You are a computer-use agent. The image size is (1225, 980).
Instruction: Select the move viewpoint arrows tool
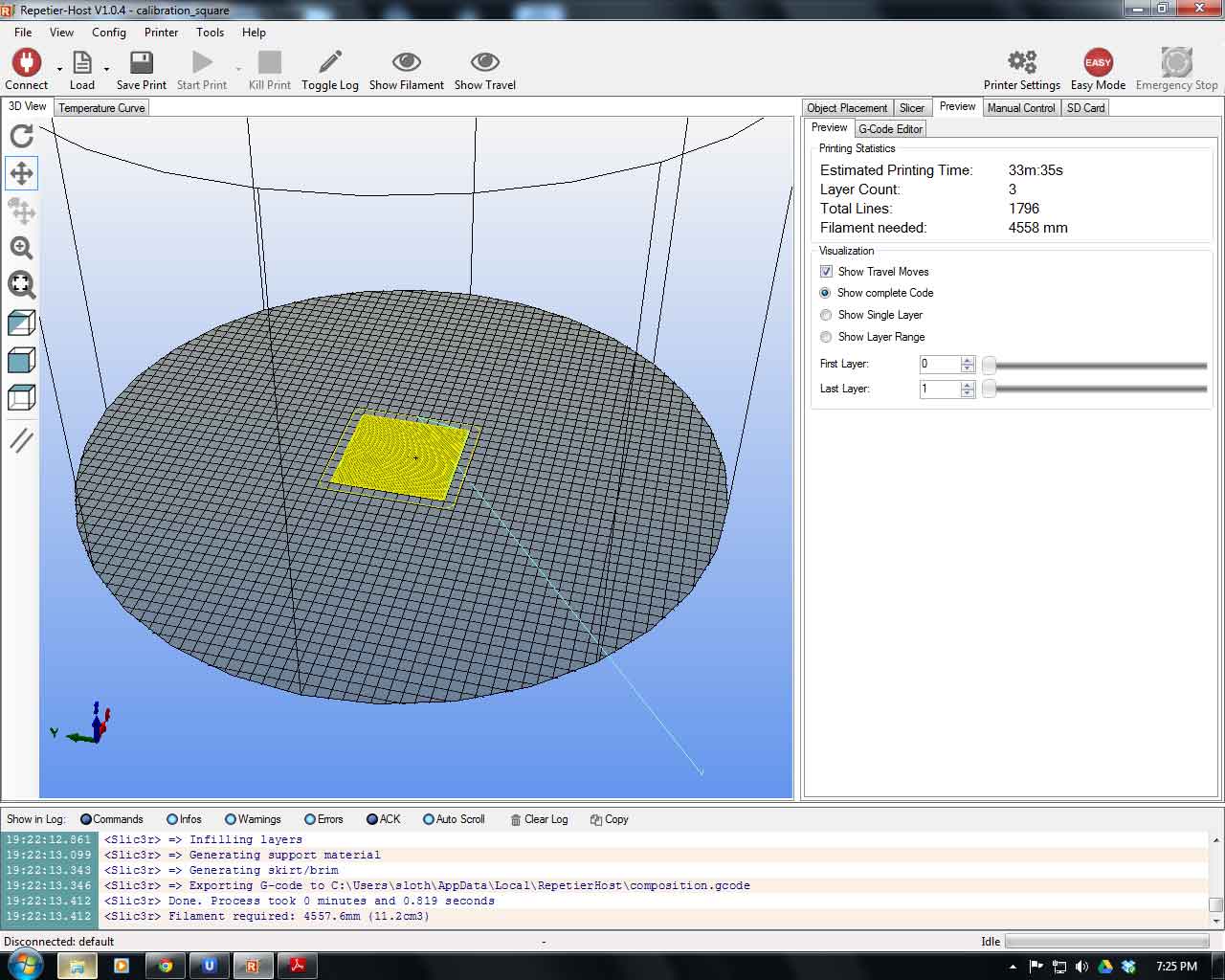click(x=21, y=173)
